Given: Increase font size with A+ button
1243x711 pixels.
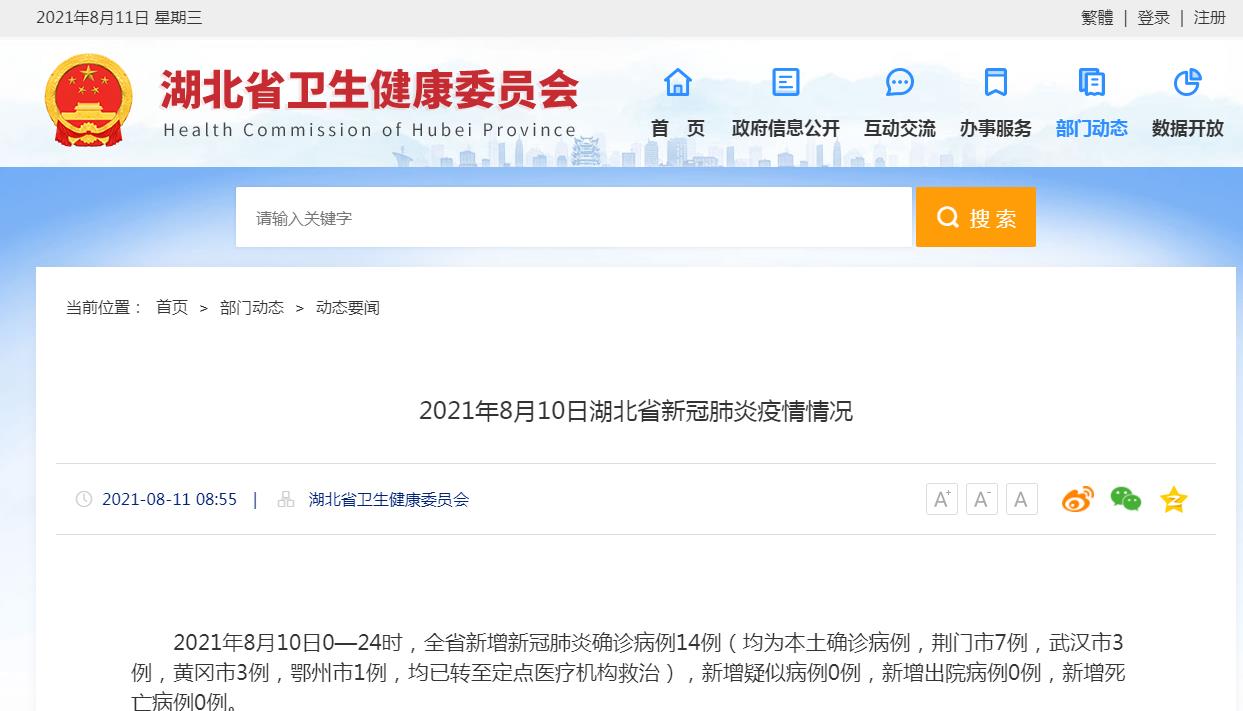Looking at the screenshot, I should coord(941,499).
